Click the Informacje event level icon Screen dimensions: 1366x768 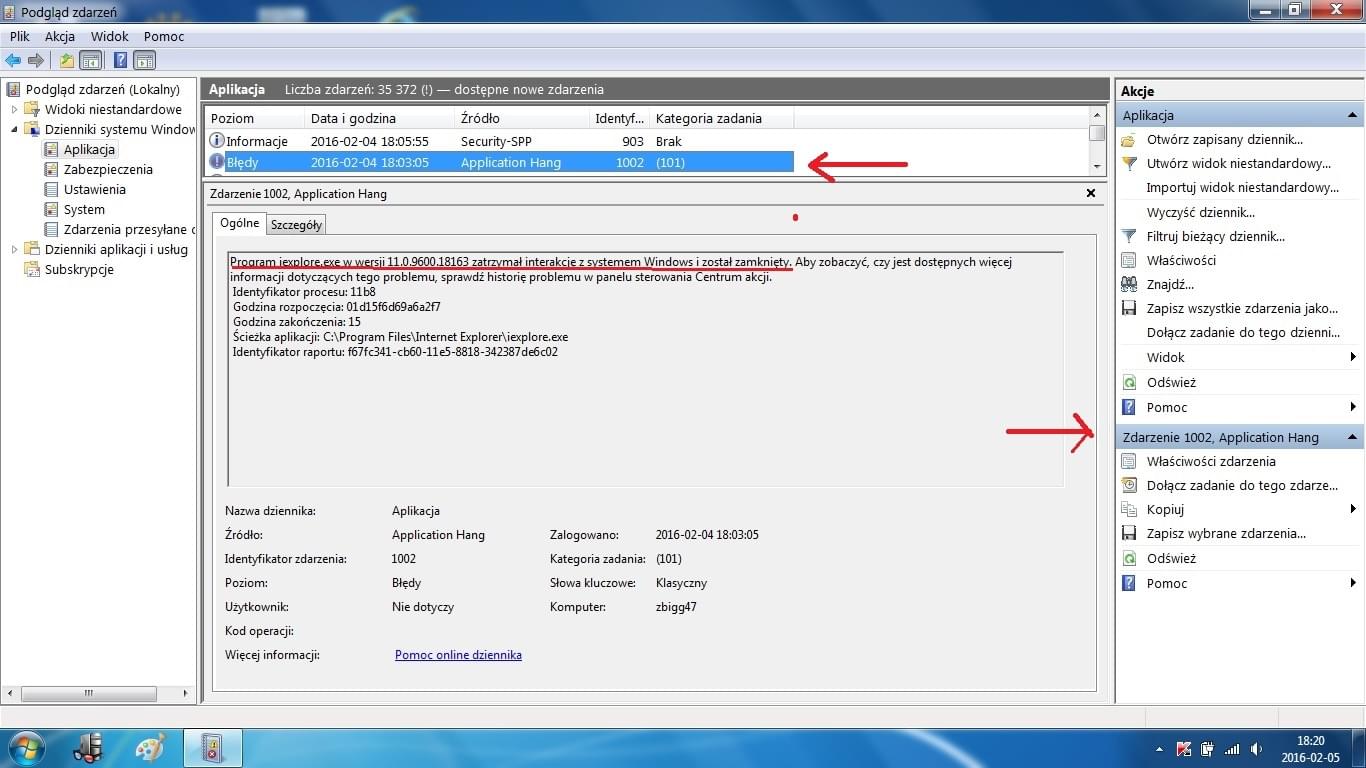[217, 141]
